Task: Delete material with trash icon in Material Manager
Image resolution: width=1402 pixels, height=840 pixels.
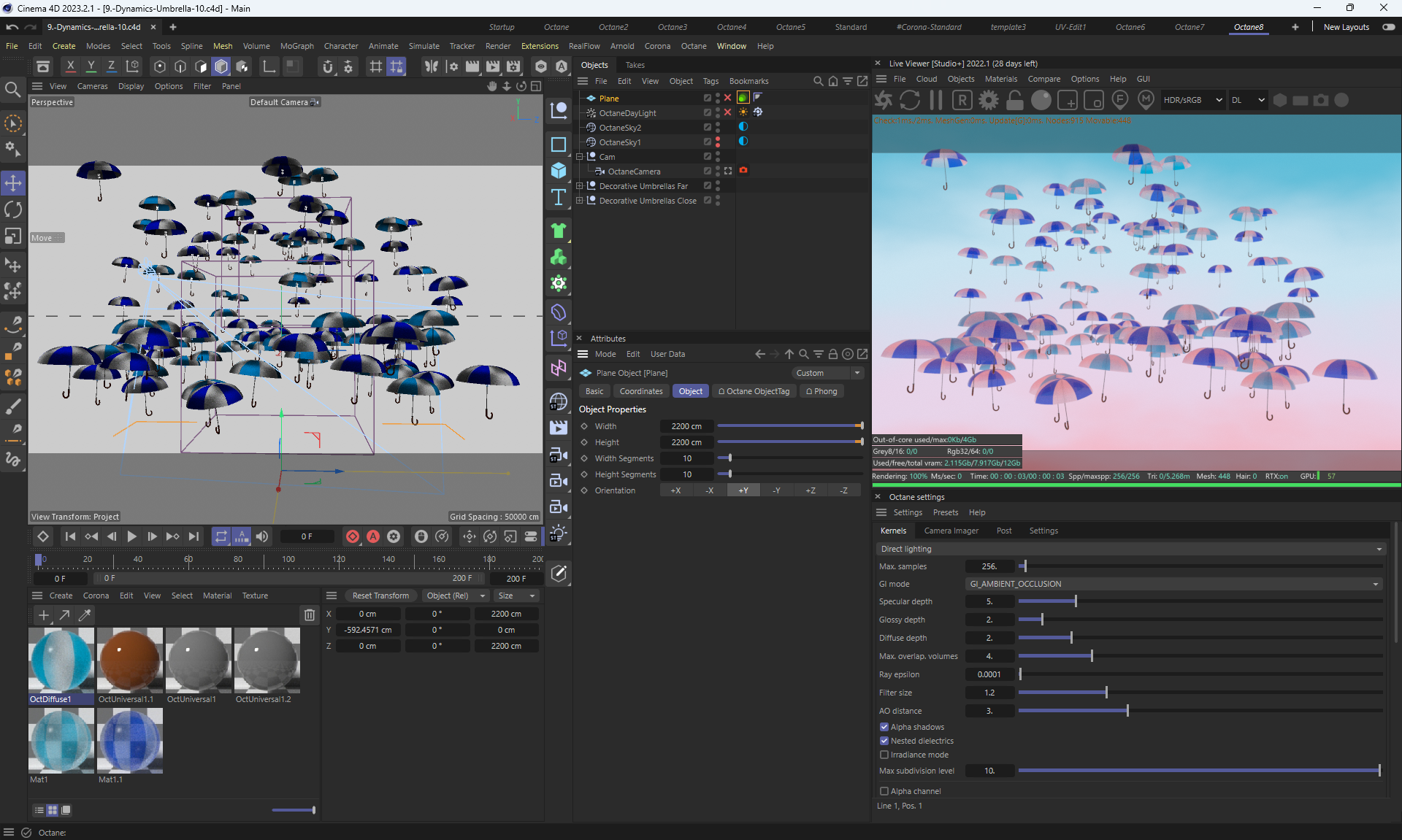Action: (x=310, y=615)
